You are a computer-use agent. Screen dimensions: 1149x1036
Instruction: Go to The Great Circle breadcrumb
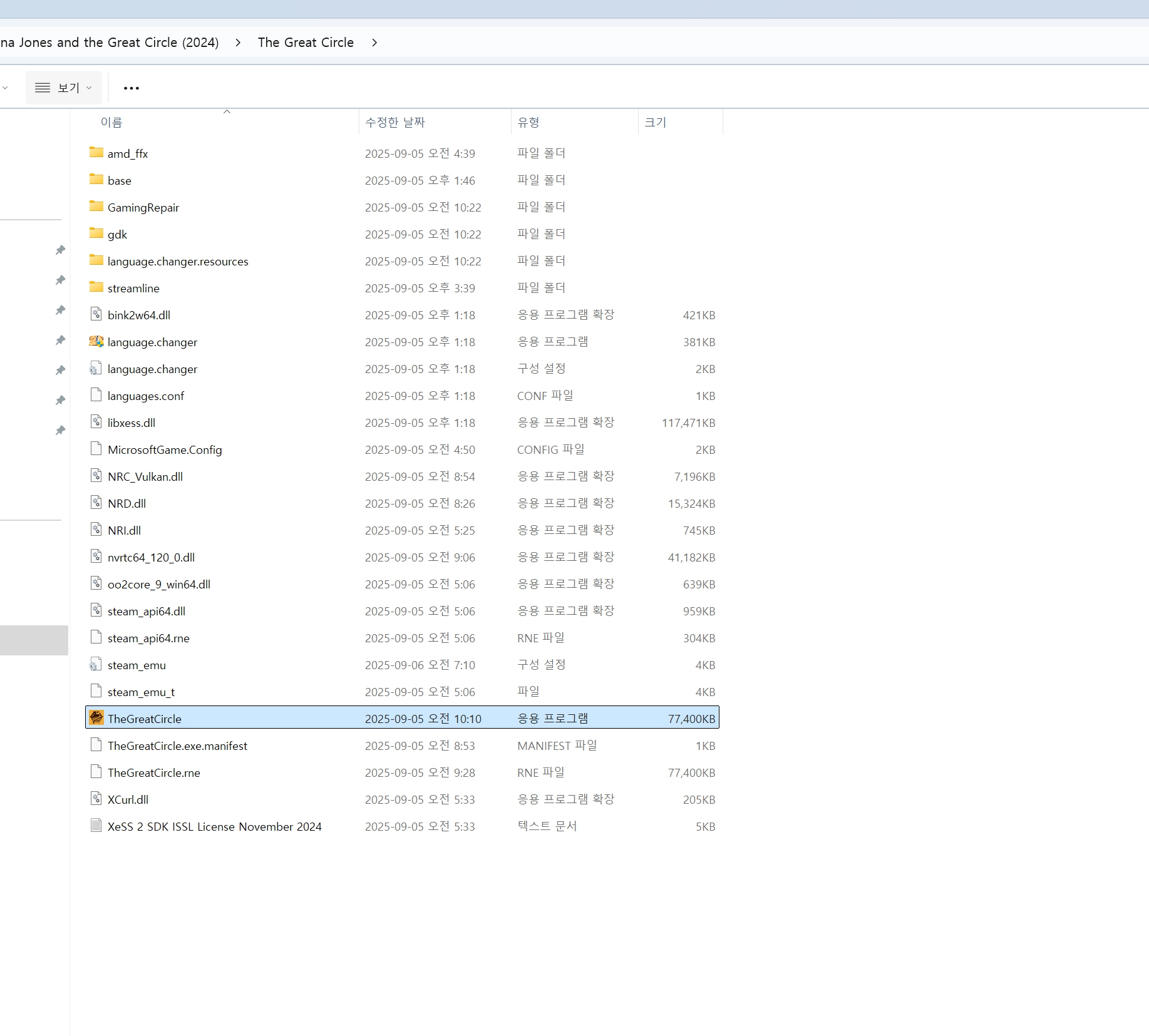point(306,43)
